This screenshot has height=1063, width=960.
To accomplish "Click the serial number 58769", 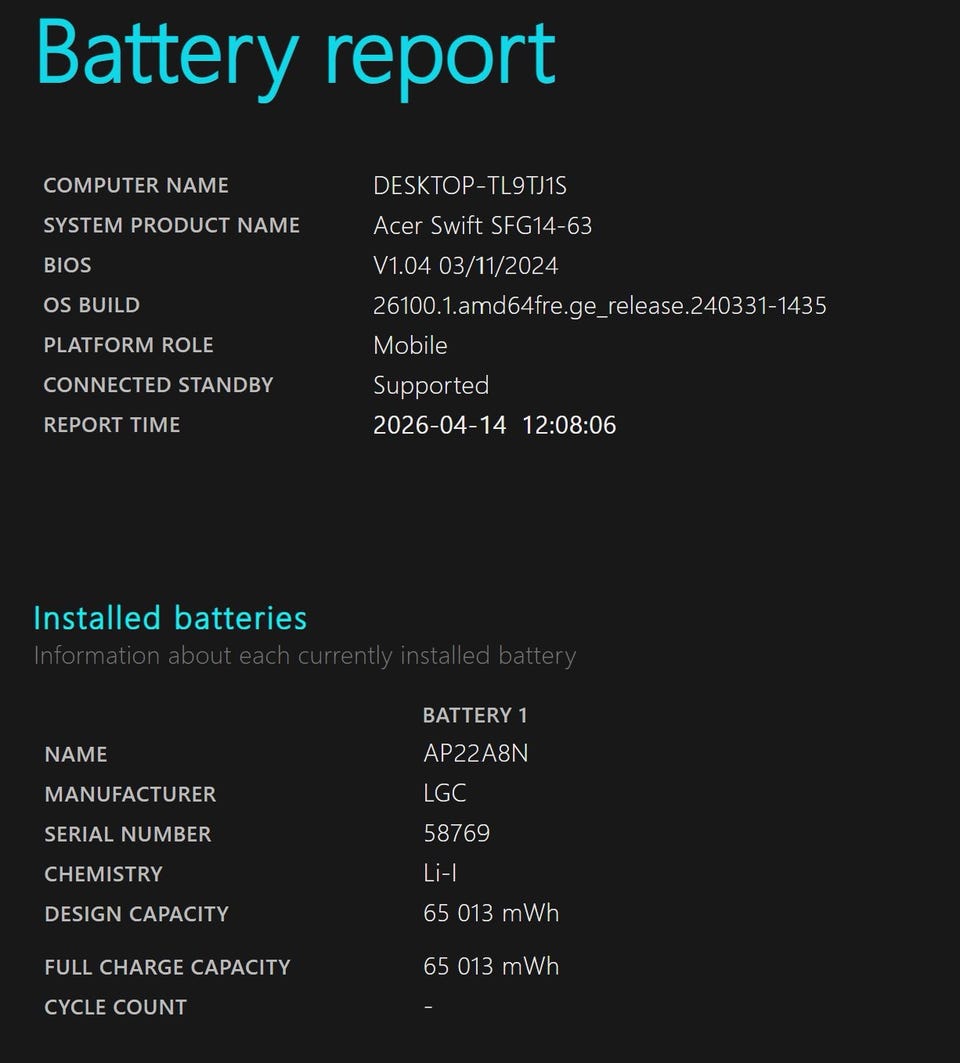I will 456,834.
